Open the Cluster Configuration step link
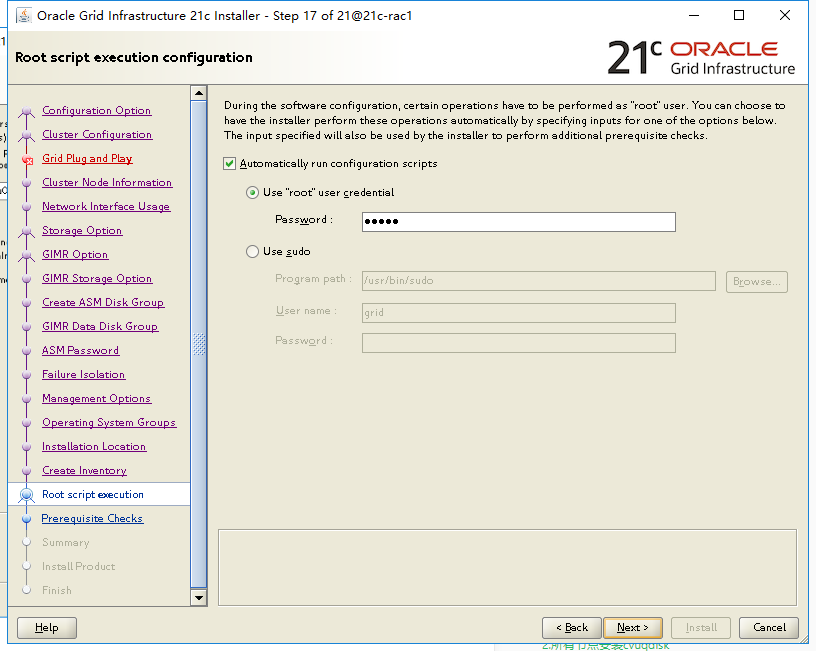This screenshot has width=816, height=651. pos(97,134)
